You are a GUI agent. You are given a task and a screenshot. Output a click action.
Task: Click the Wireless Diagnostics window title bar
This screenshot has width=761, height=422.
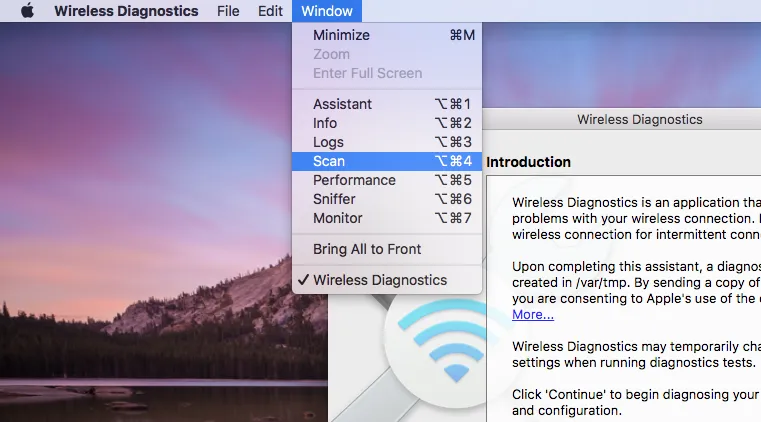click(639, 119)
